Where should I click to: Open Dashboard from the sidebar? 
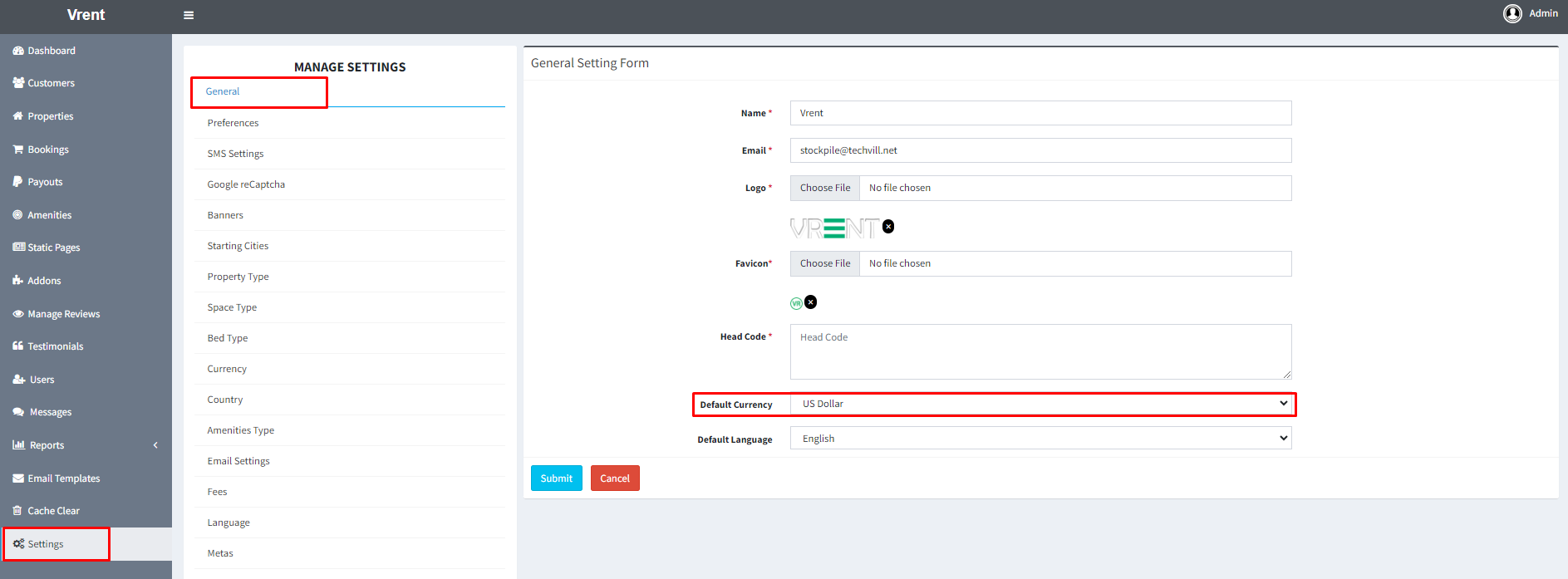coord(51,51)
